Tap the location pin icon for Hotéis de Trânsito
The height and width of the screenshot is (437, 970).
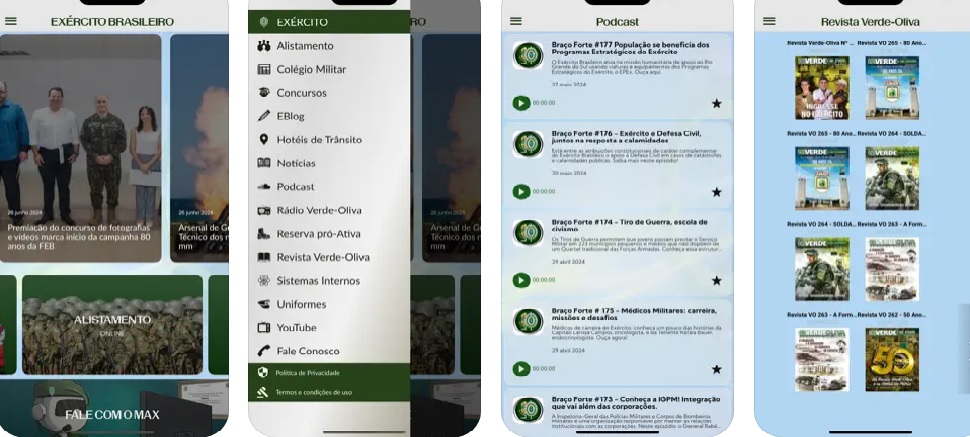[x=264, y=139]
